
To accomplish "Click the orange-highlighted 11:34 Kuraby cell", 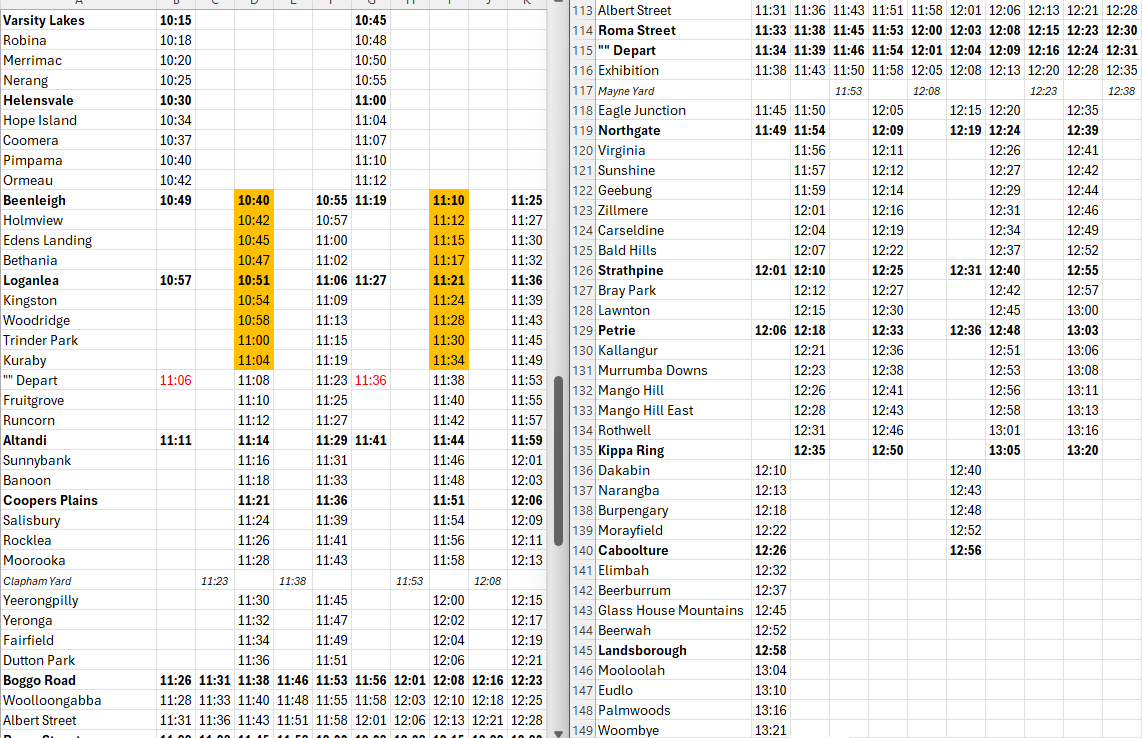I will (448, 360).
